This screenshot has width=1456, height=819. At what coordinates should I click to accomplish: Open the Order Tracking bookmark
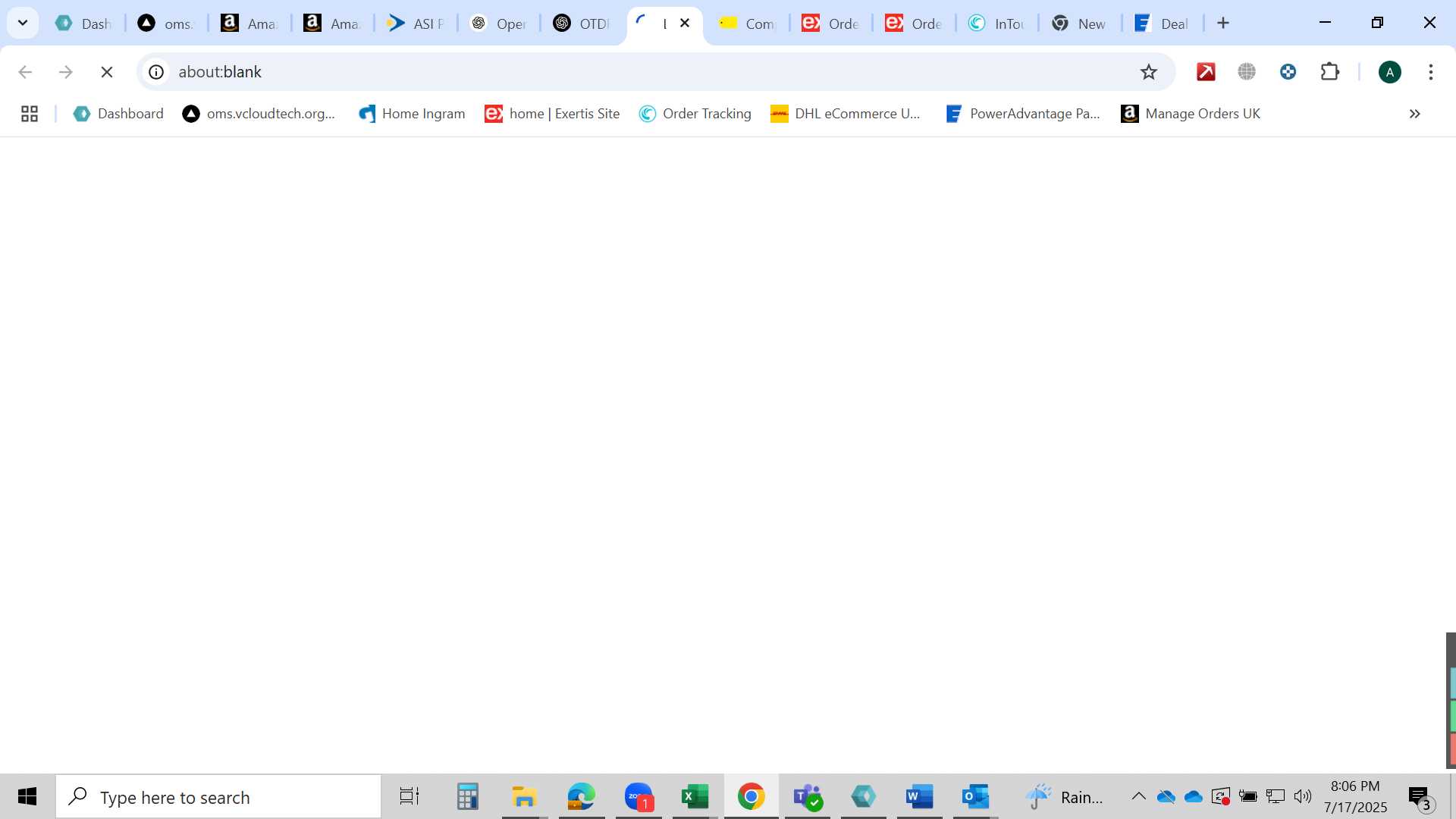[695, 114]
